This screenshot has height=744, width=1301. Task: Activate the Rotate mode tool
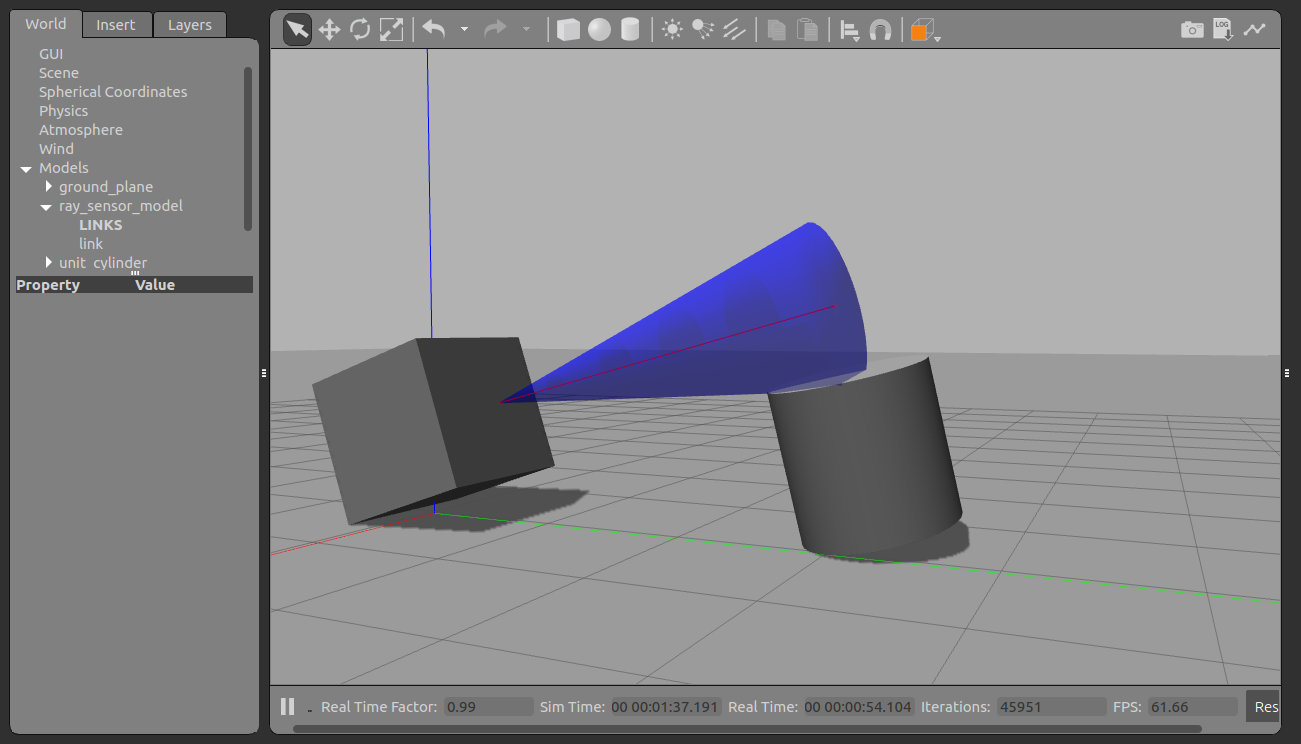coord(360,29)
